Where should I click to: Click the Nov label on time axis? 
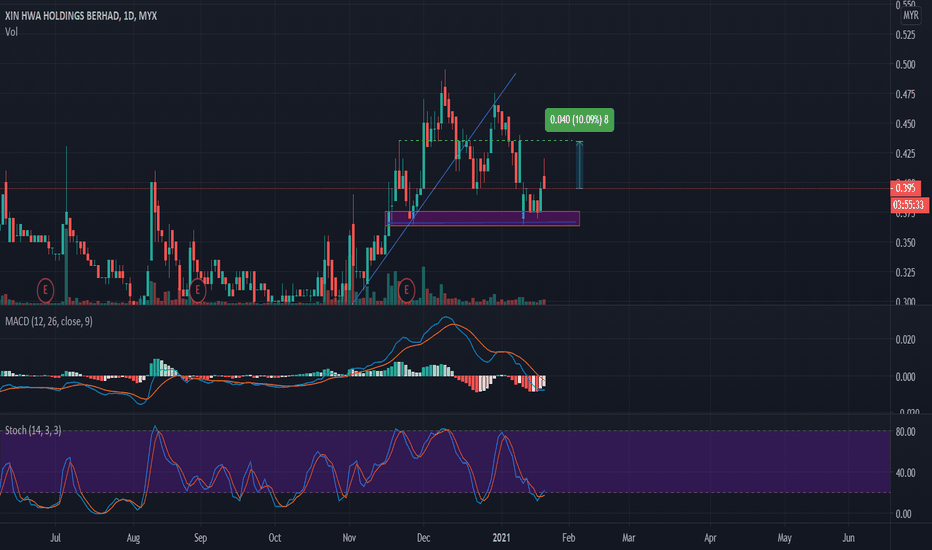click(349, 538)
